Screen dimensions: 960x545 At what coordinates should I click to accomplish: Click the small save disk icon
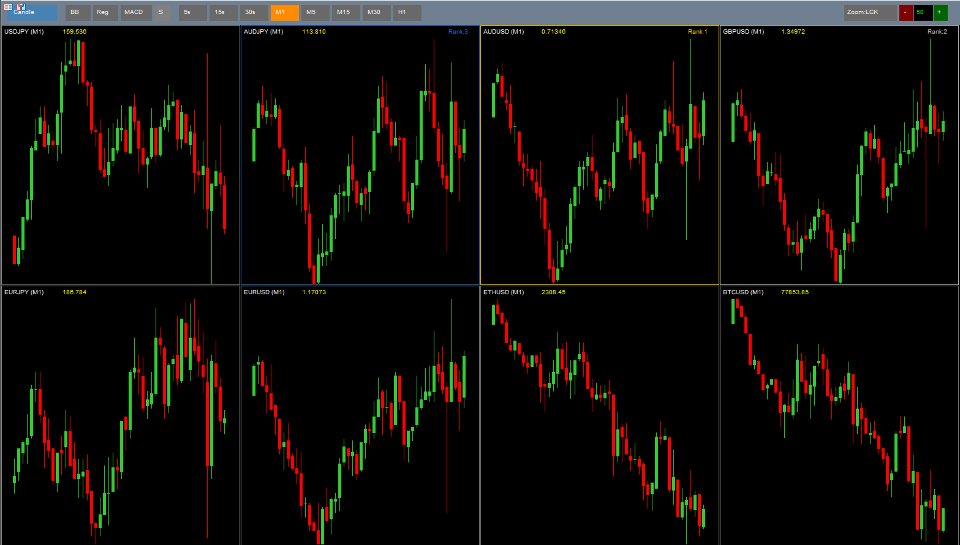21,7
